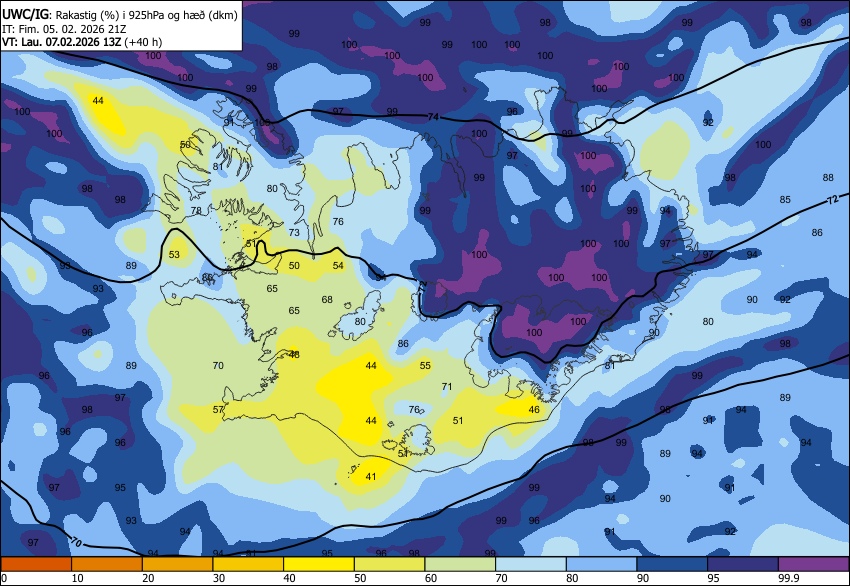The width and height of the screenshot is (850, 586).
Task: Click the legend tick label '40'
Action: (289, 578)
